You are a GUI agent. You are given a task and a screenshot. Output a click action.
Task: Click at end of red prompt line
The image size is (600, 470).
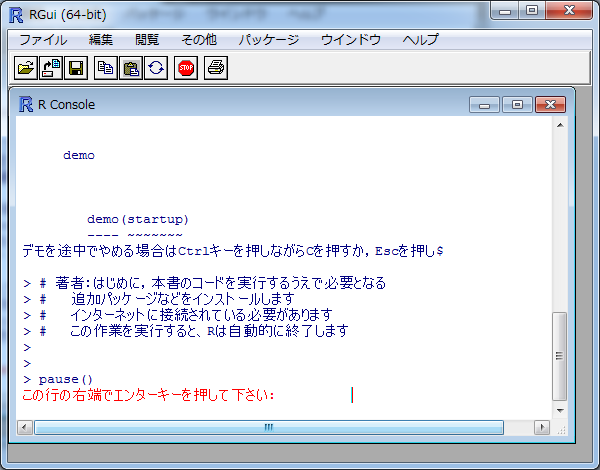[352, 395]
